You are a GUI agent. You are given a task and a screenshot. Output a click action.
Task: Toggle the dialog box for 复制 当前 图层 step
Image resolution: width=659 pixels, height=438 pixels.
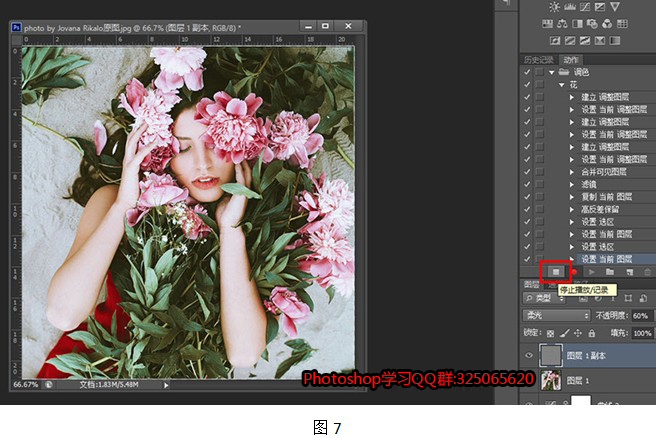539,197
